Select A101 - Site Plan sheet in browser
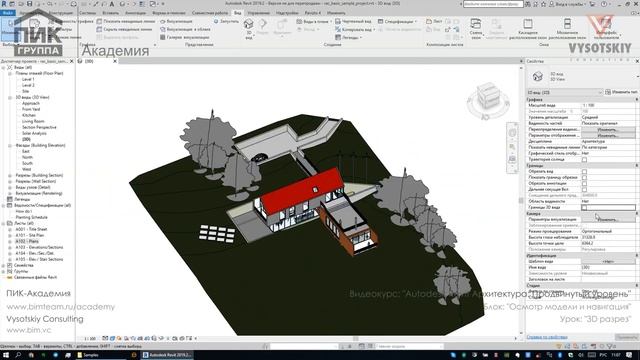This screenshot has height=360, width=640. click(x=29, y=236)
